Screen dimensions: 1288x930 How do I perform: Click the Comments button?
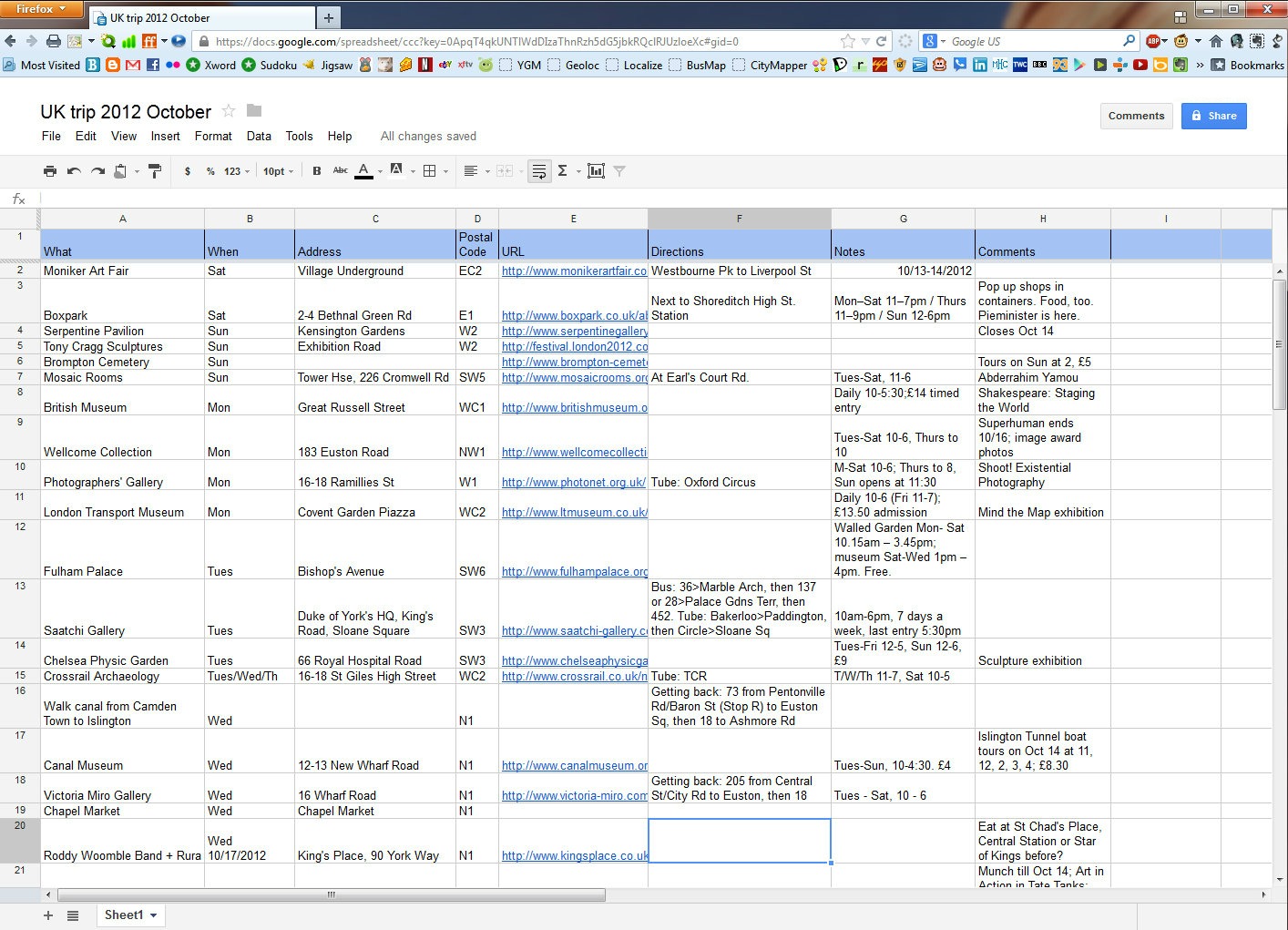click(1136, 116)
